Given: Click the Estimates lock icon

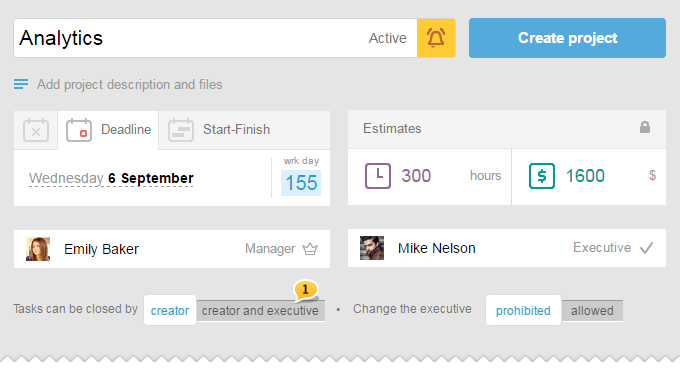Looking at the screenshot, I should (x=644, y=127).
